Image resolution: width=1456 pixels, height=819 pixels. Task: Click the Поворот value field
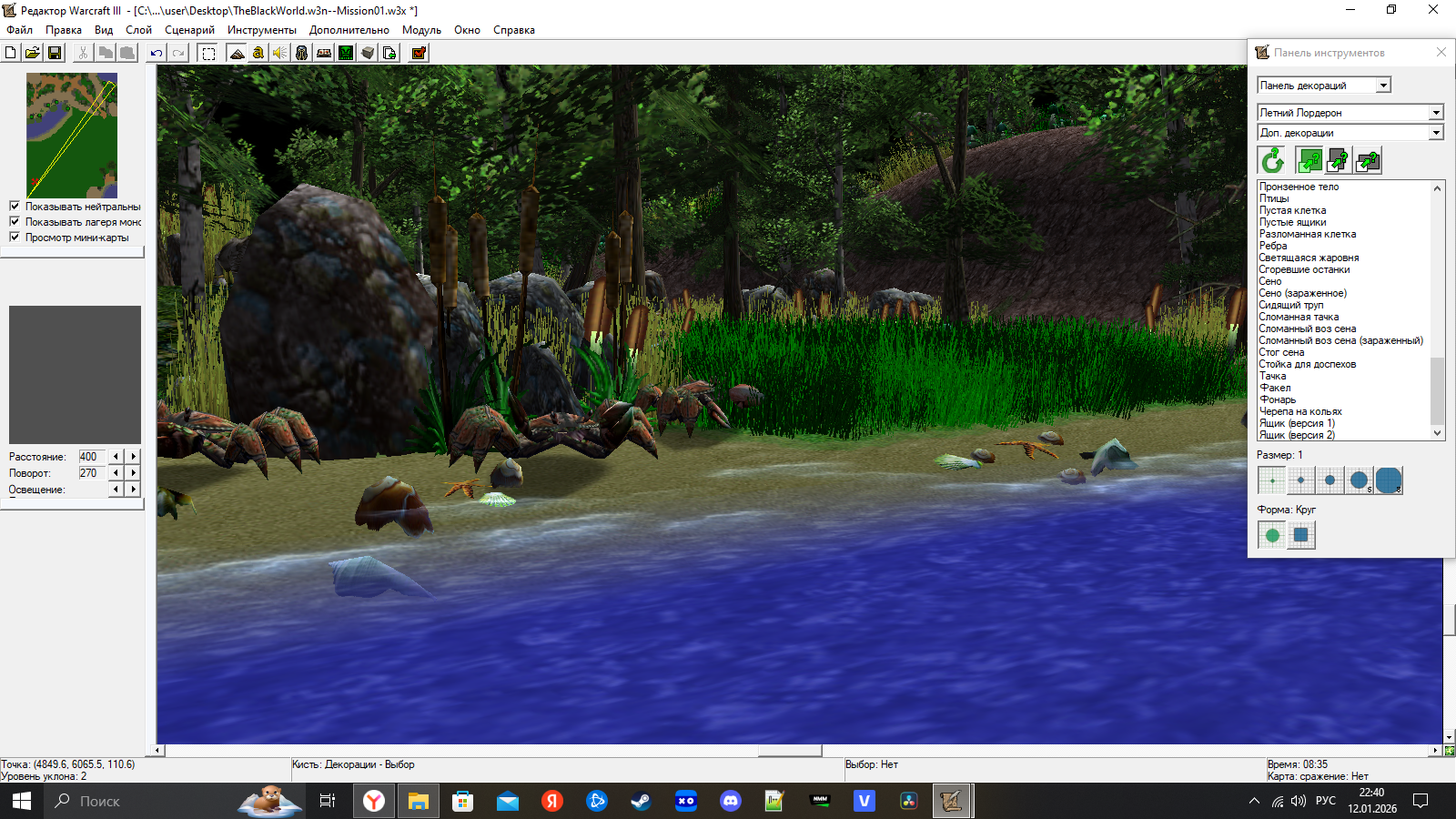(92, 473)
